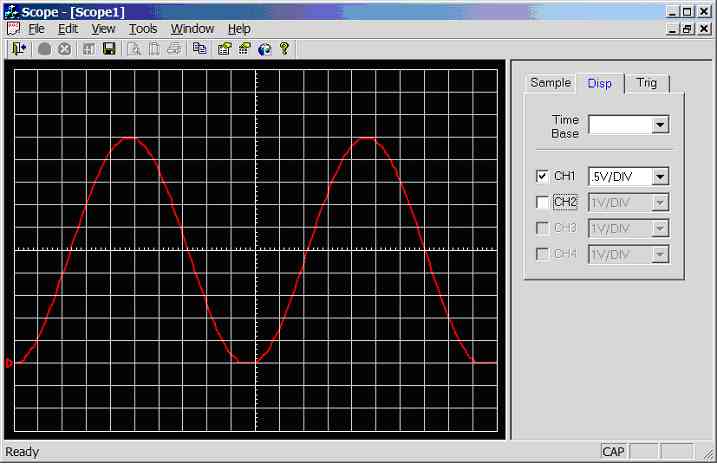Click the copy icon with overlapping pages

pyautogui.click(x=199, y=48)
